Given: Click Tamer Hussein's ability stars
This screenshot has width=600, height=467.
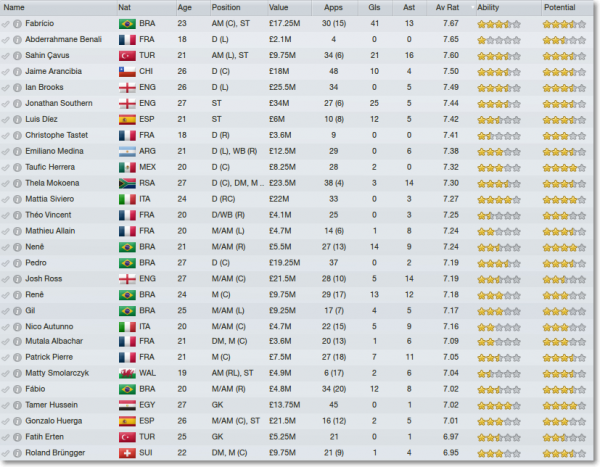Looking at the screenshot, I should coord(499,405).
